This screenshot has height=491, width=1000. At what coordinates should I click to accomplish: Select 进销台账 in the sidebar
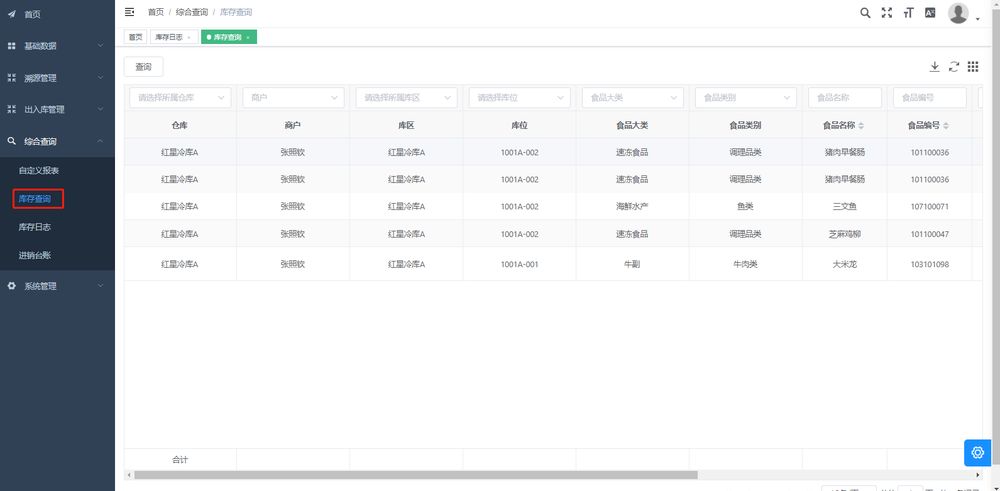pyautogui.click(x=36, y=255)
